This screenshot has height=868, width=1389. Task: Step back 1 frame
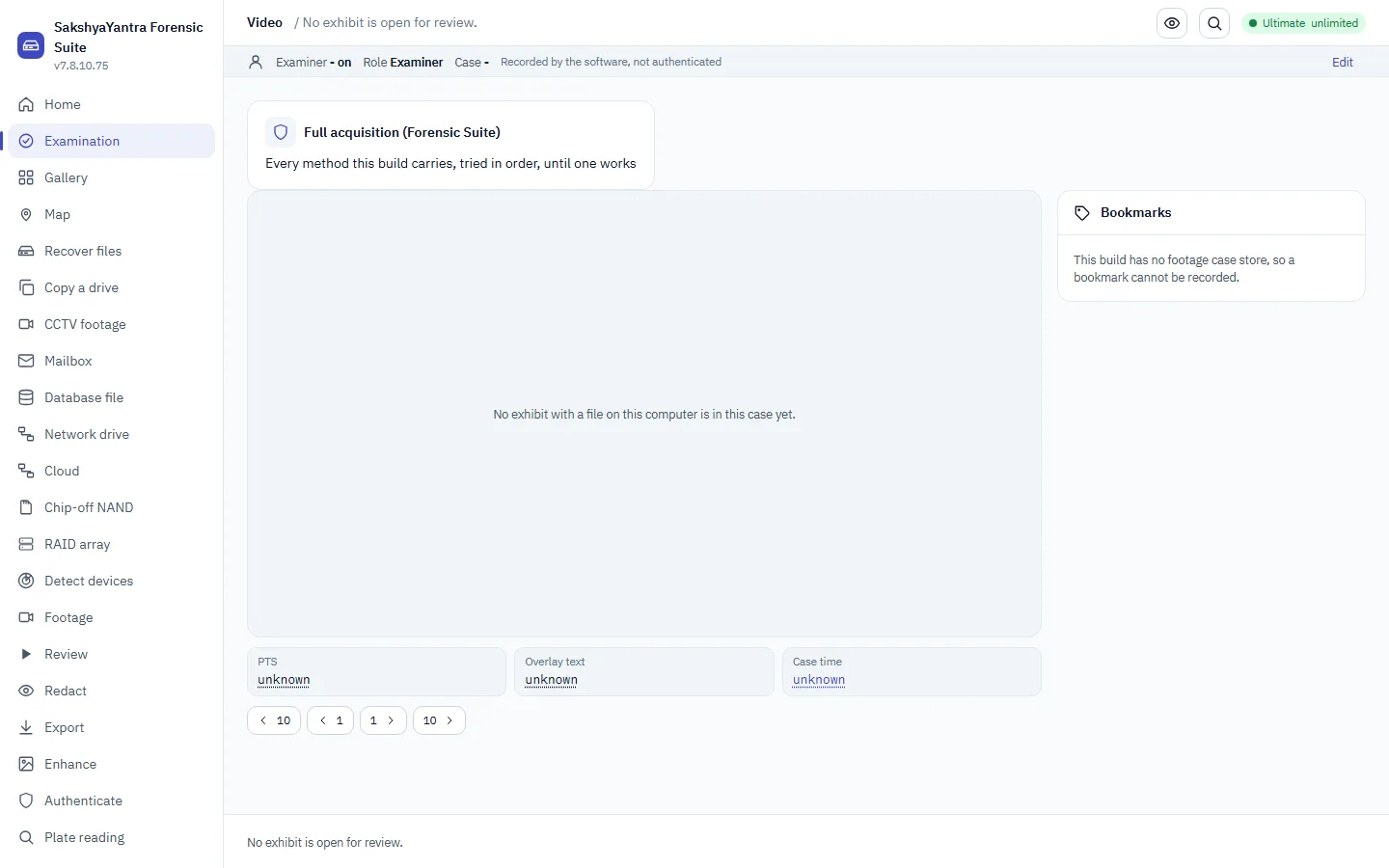point(330,720)
